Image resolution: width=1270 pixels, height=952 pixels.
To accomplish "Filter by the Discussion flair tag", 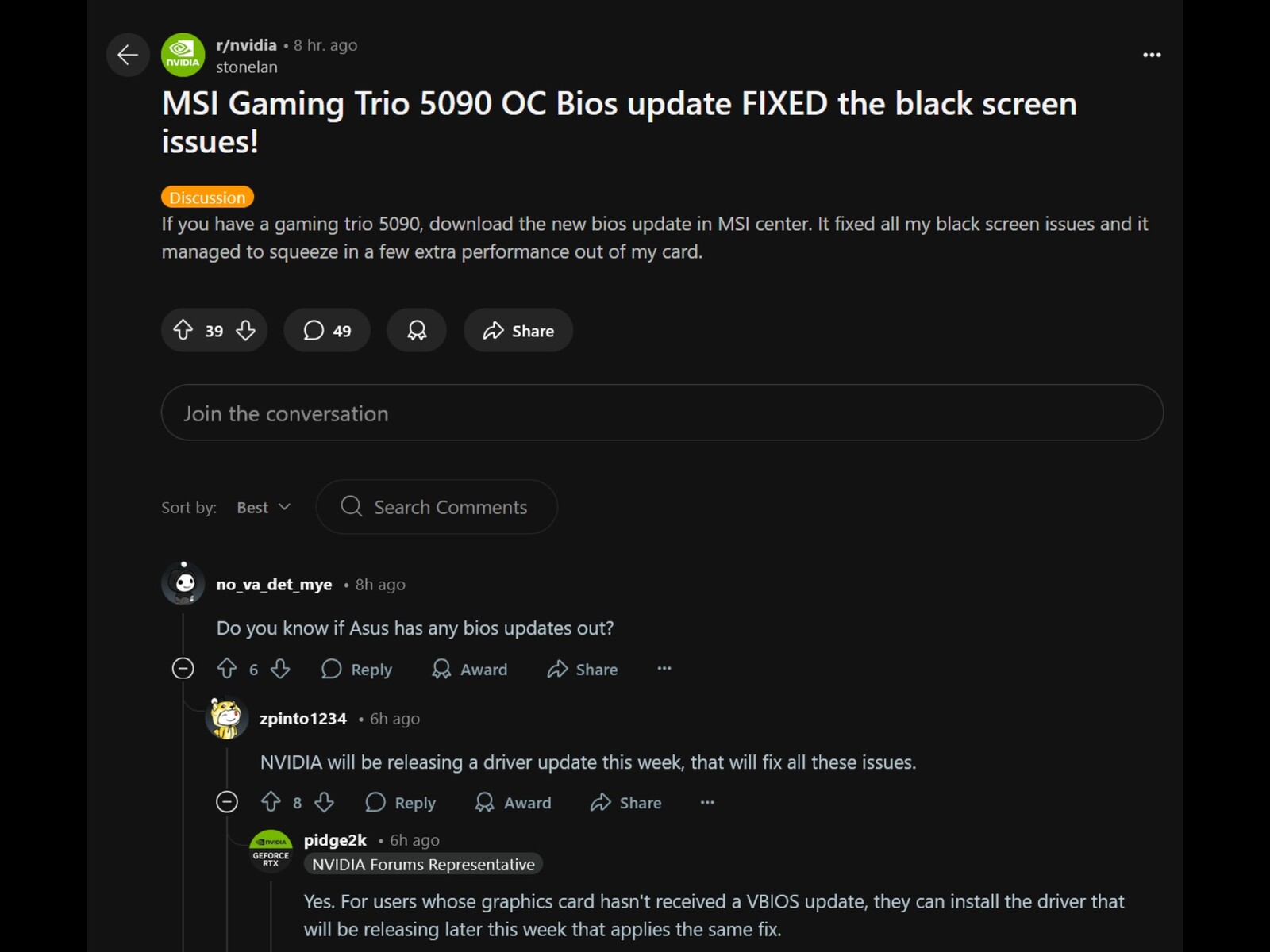I will coord(207,197).
